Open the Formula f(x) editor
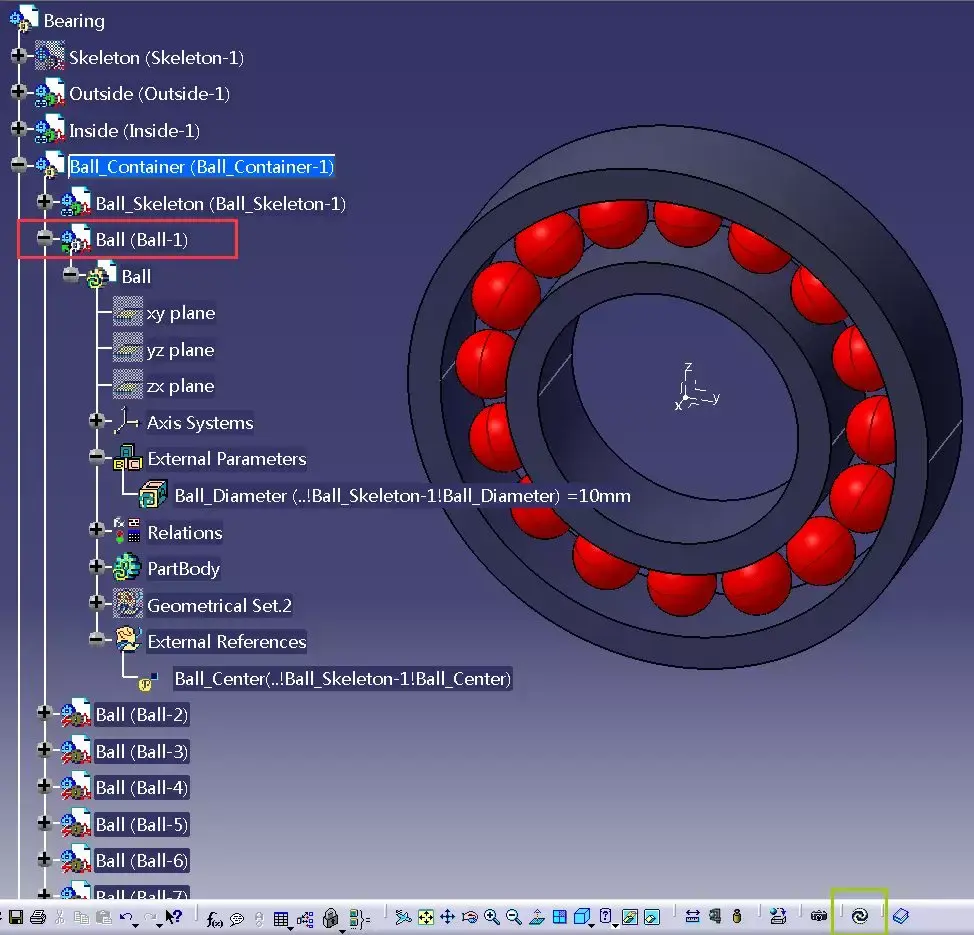Image resolution: width=974 pixels, height=935 pixels. click(x=213, y=917)
